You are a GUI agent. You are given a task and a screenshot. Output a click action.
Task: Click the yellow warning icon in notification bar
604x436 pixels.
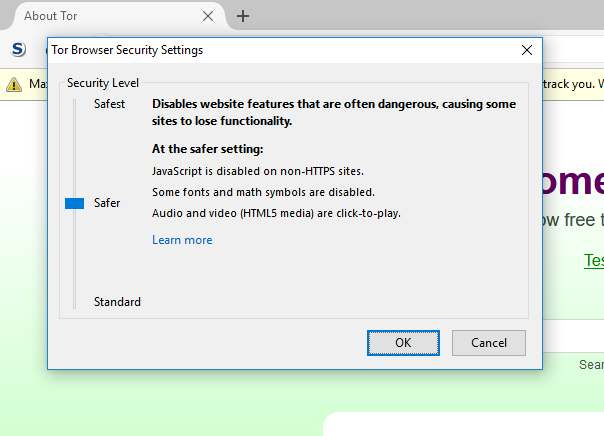(14, 85)
